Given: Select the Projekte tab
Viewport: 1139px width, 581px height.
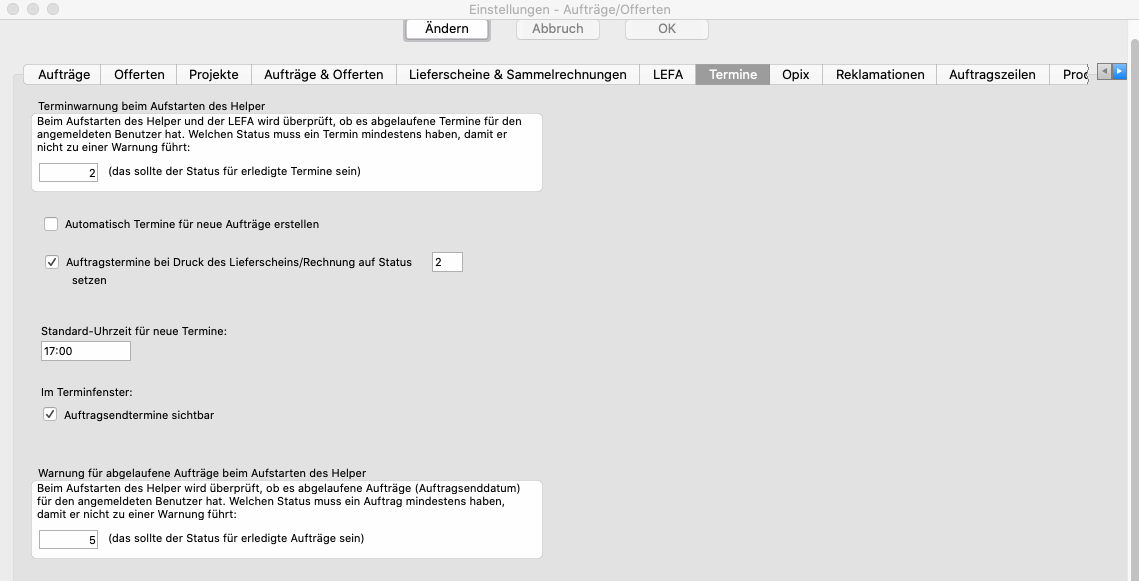Looking at the screenshot, I should pos(214,75).
